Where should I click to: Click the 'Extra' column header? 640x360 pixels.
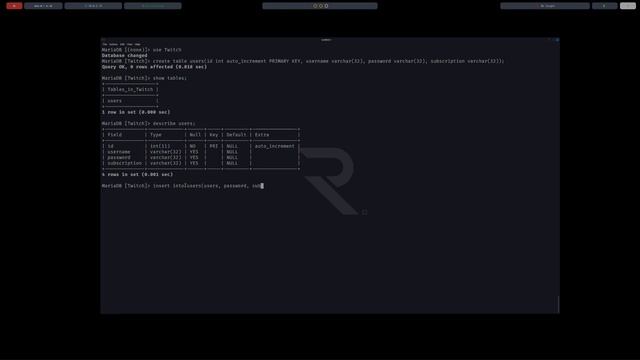click(262, 135)
